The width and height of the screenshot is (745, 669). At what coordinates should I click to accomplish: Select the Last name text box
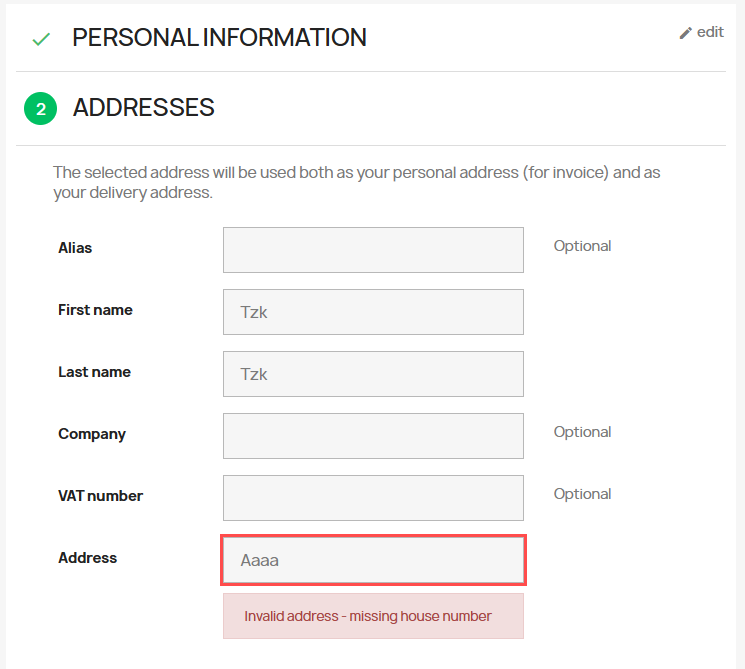coord(373,374)
